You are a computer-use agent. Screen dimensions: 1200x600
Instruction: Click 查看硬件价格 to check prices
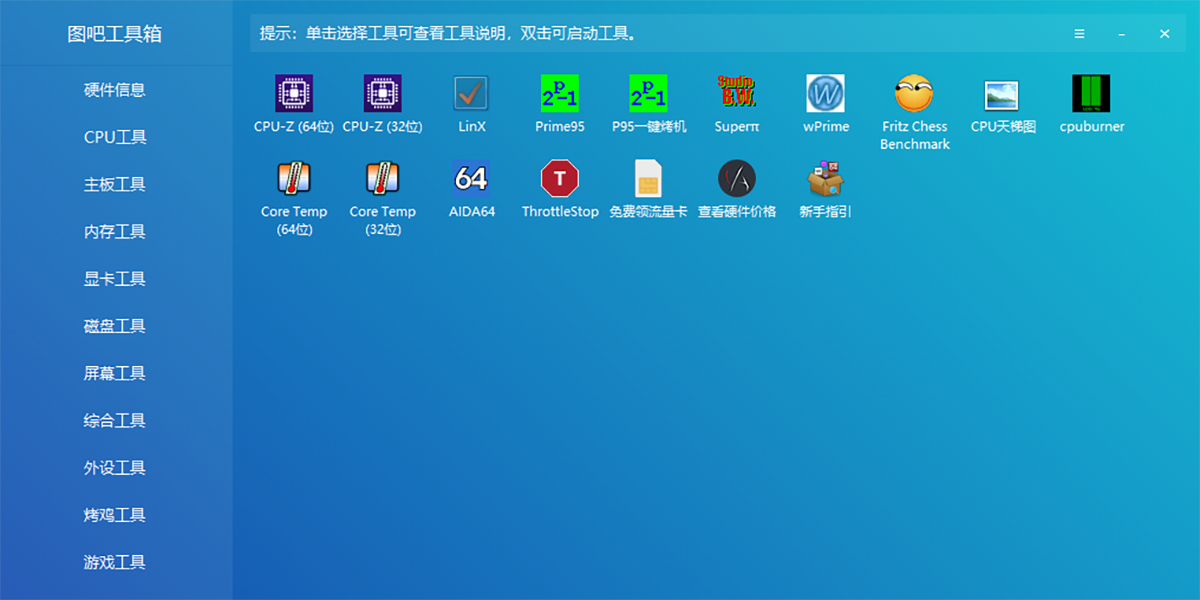(736, 180)
